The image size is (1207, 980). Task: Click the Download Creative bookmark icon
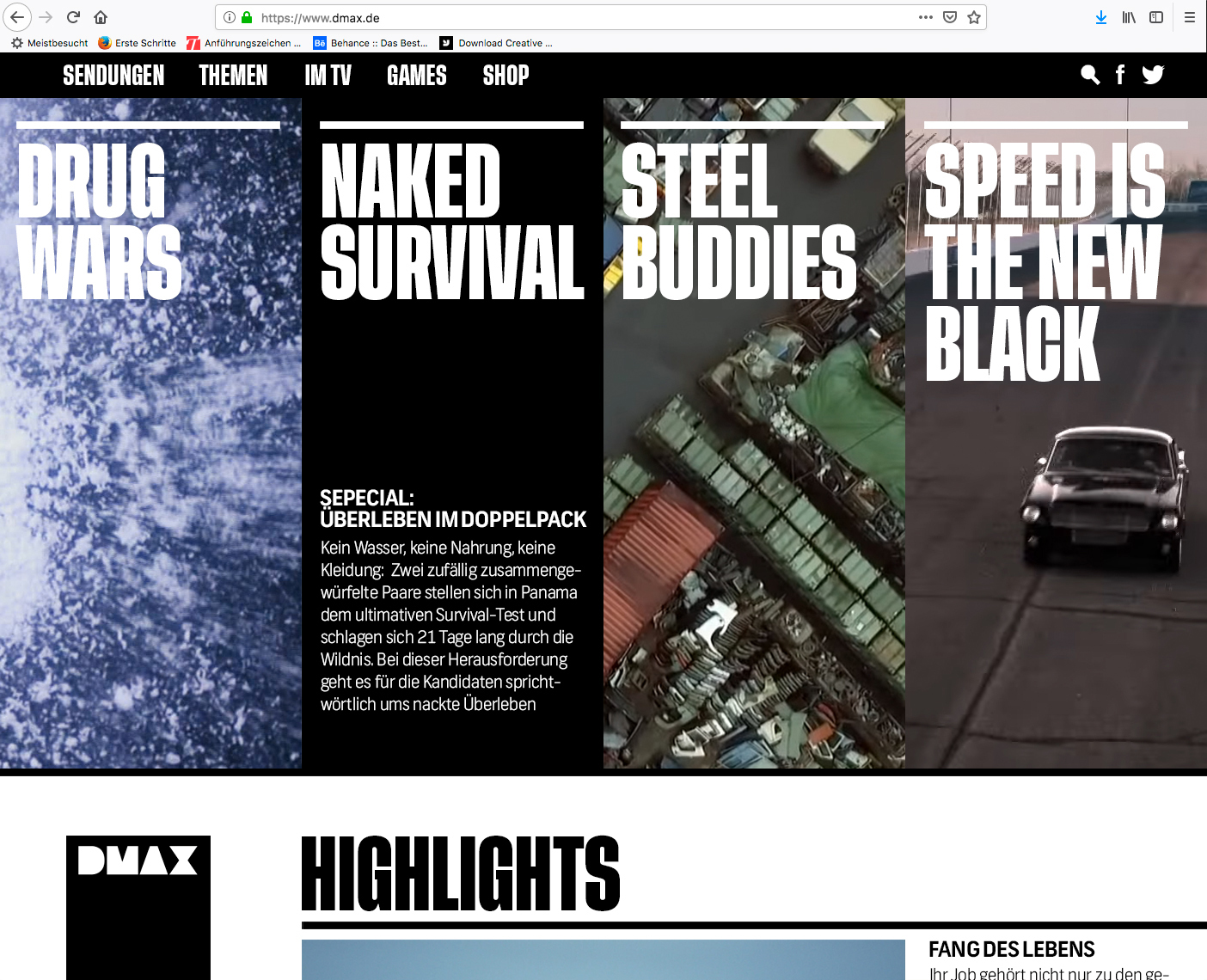[x=446, y=43]
